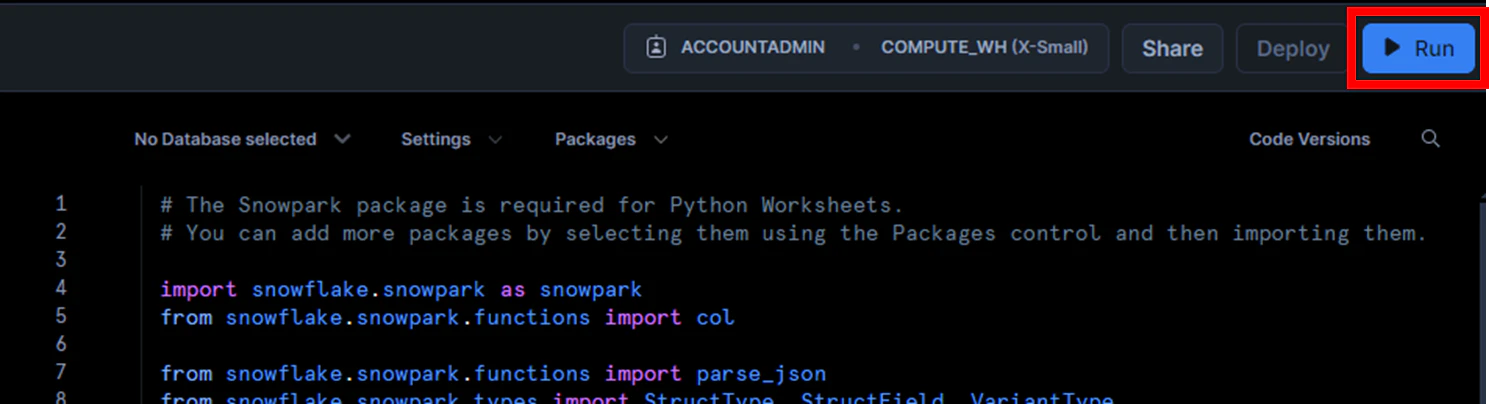Open the Share dialog
Viewport: 1489px width, 404px height.
coord(1172,48)
